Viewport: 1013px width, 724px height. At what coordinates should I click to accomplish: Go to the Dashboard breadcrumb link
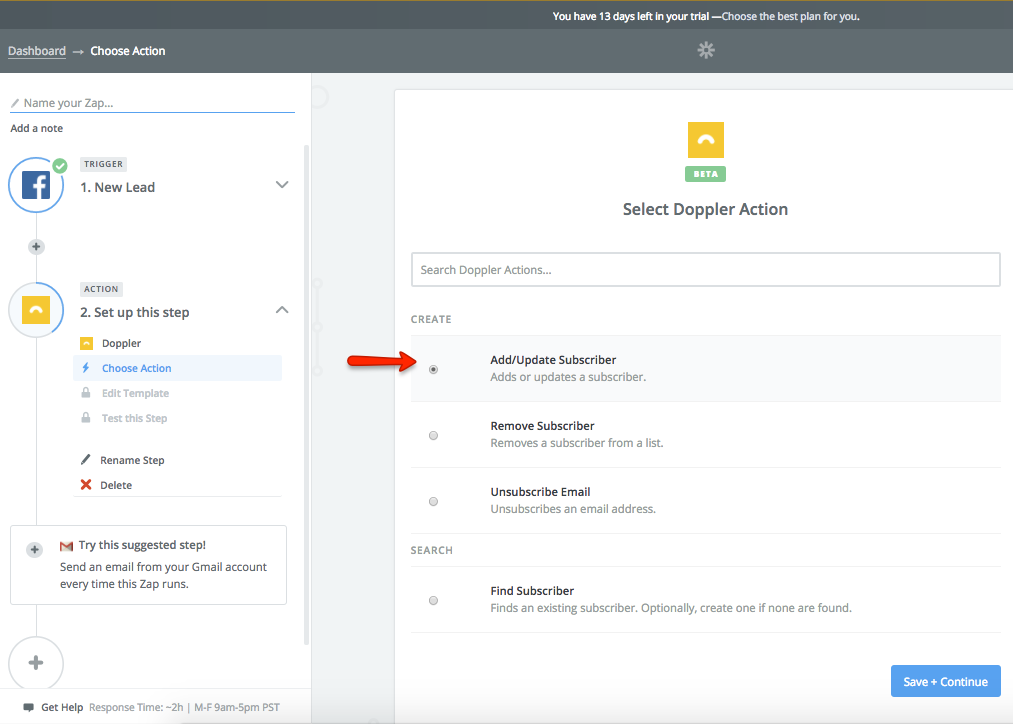point(37,51)
